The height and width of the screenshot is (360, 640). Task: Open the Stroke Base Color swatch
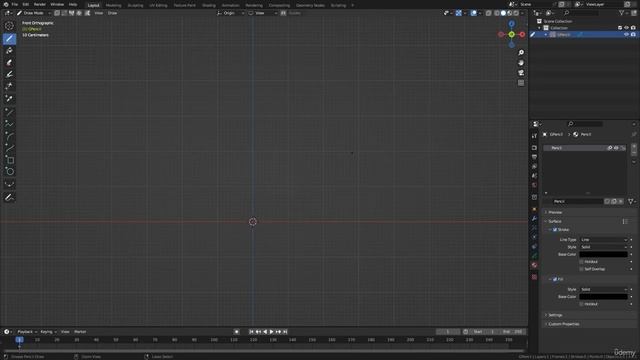coord(604,255)
